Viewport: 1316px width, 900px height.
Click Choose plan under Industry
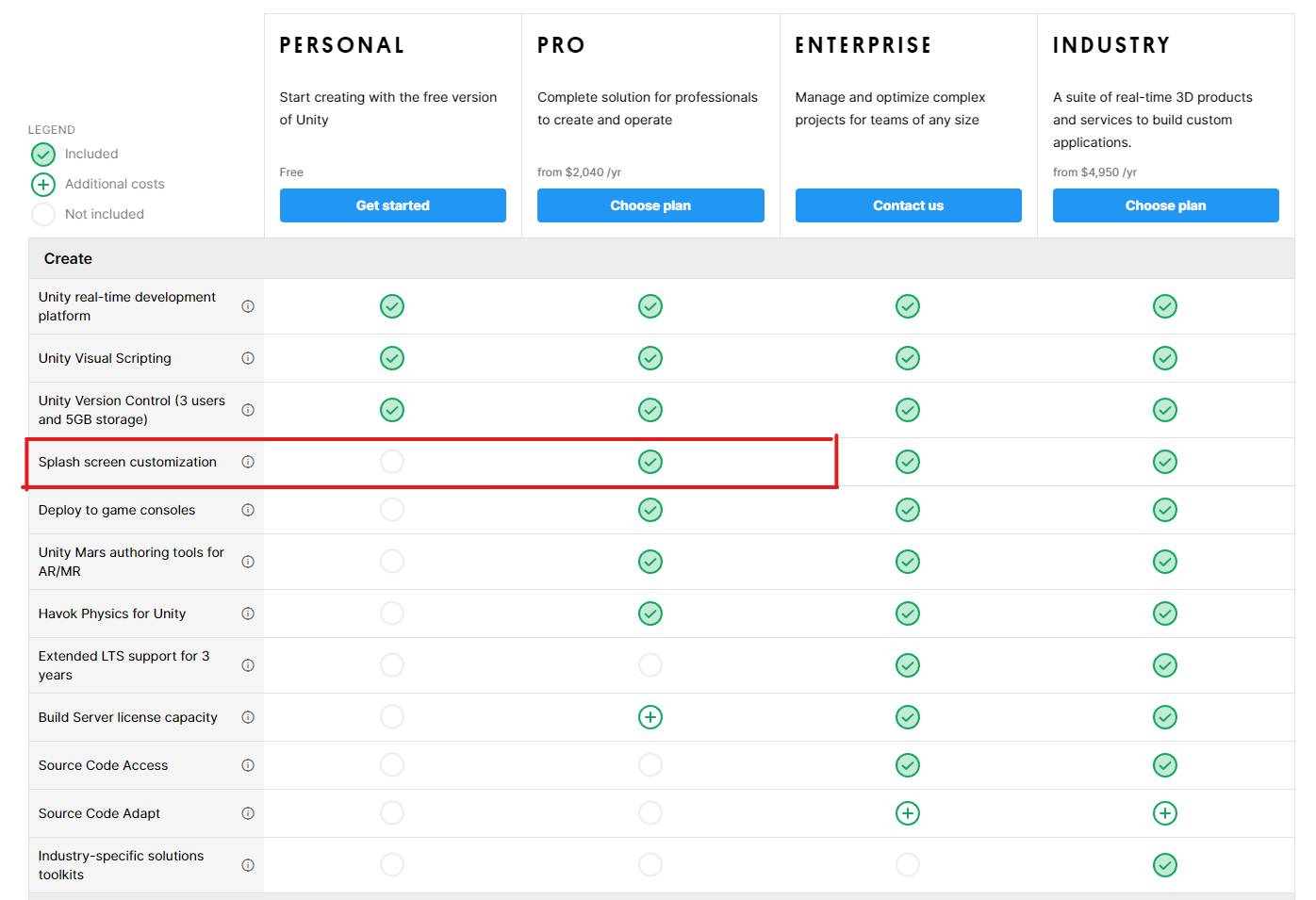coord(1165,205)
